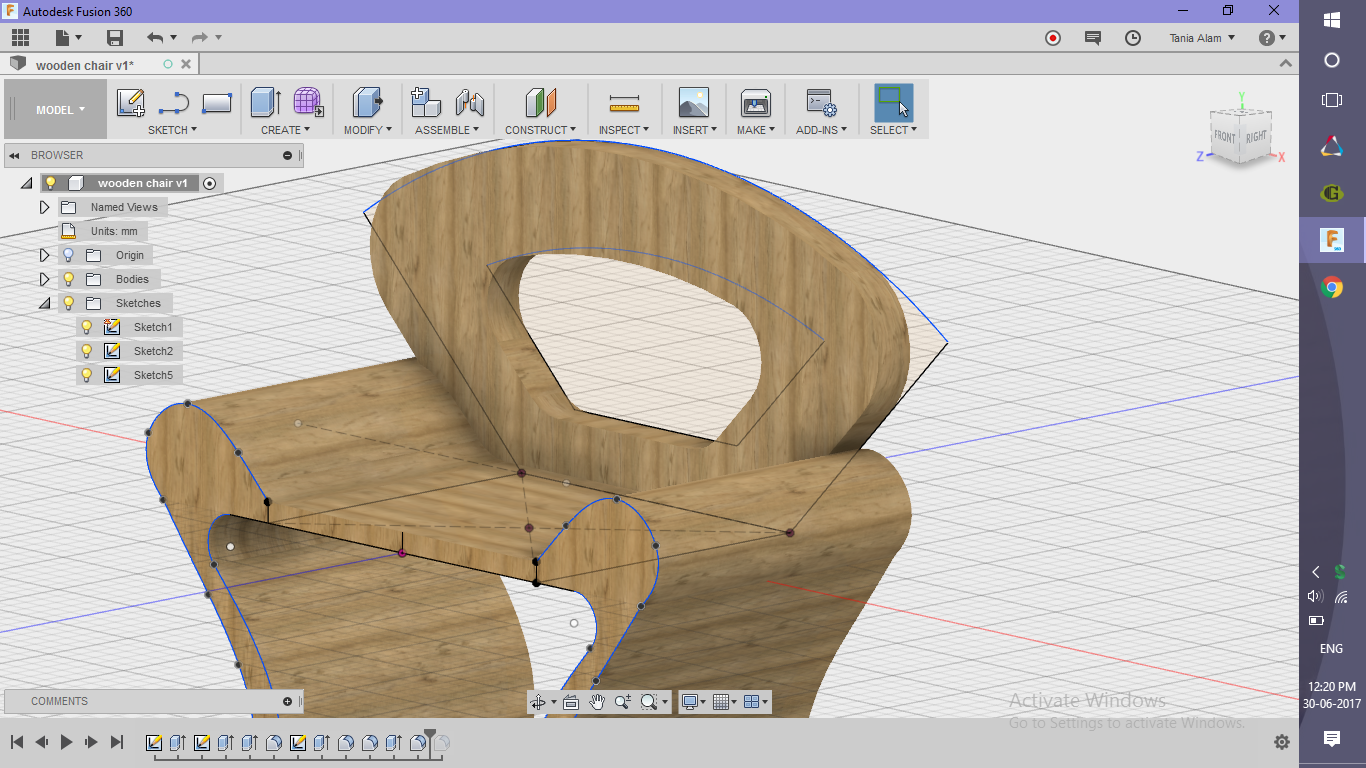Click the Zoom magnifier tool

623,702
